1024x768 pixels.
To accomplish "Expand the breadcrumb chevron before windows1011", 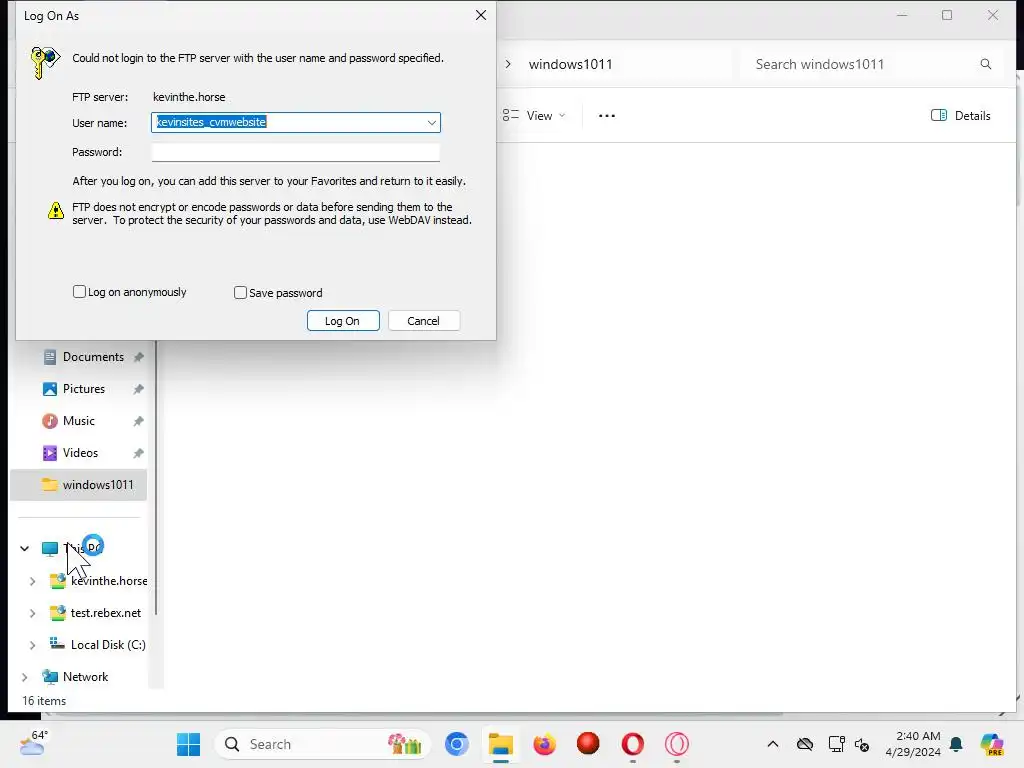I will 508,64.
